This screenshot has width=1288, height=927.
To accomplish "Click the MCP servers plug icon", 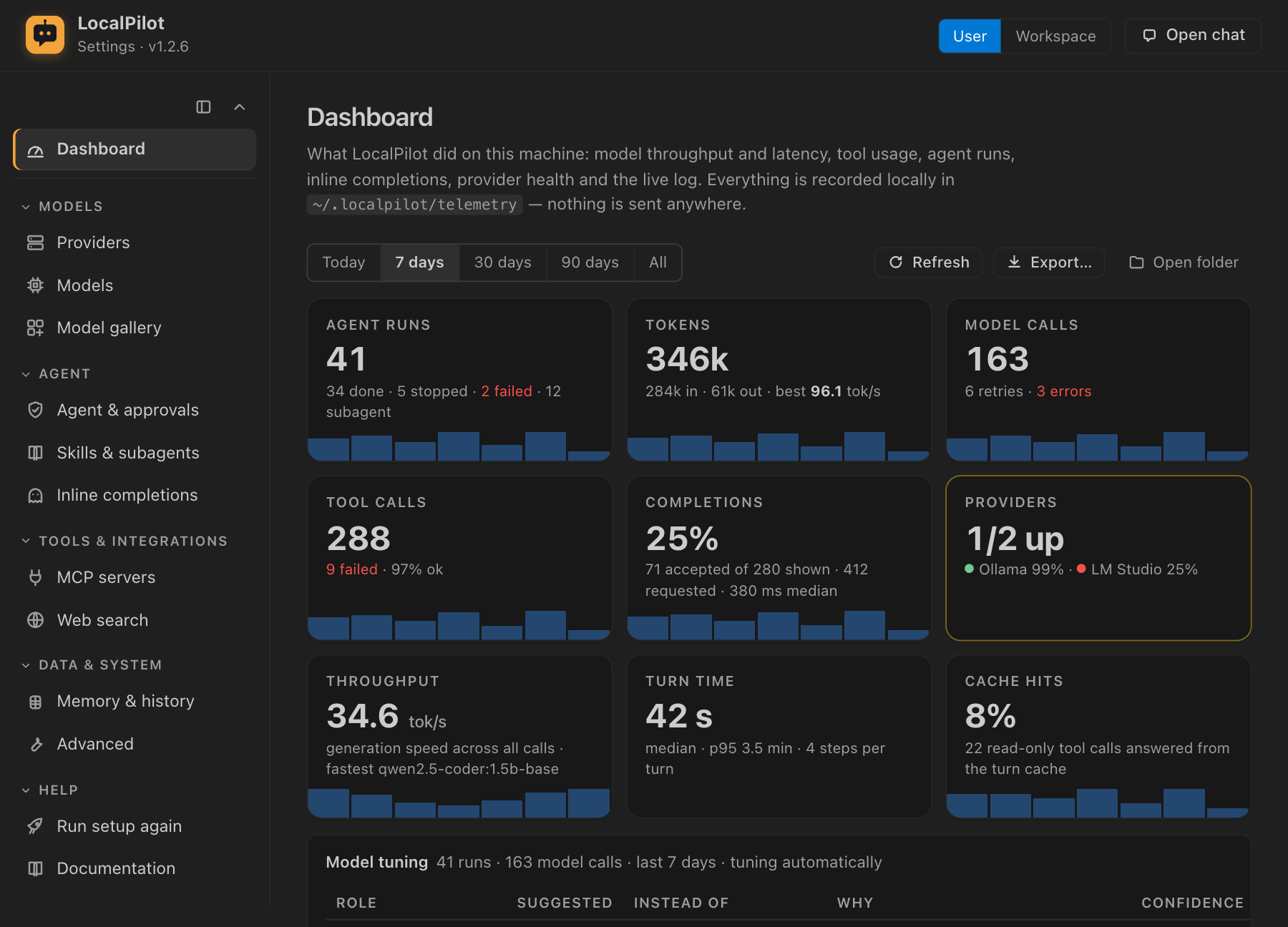I will point(35,577).
